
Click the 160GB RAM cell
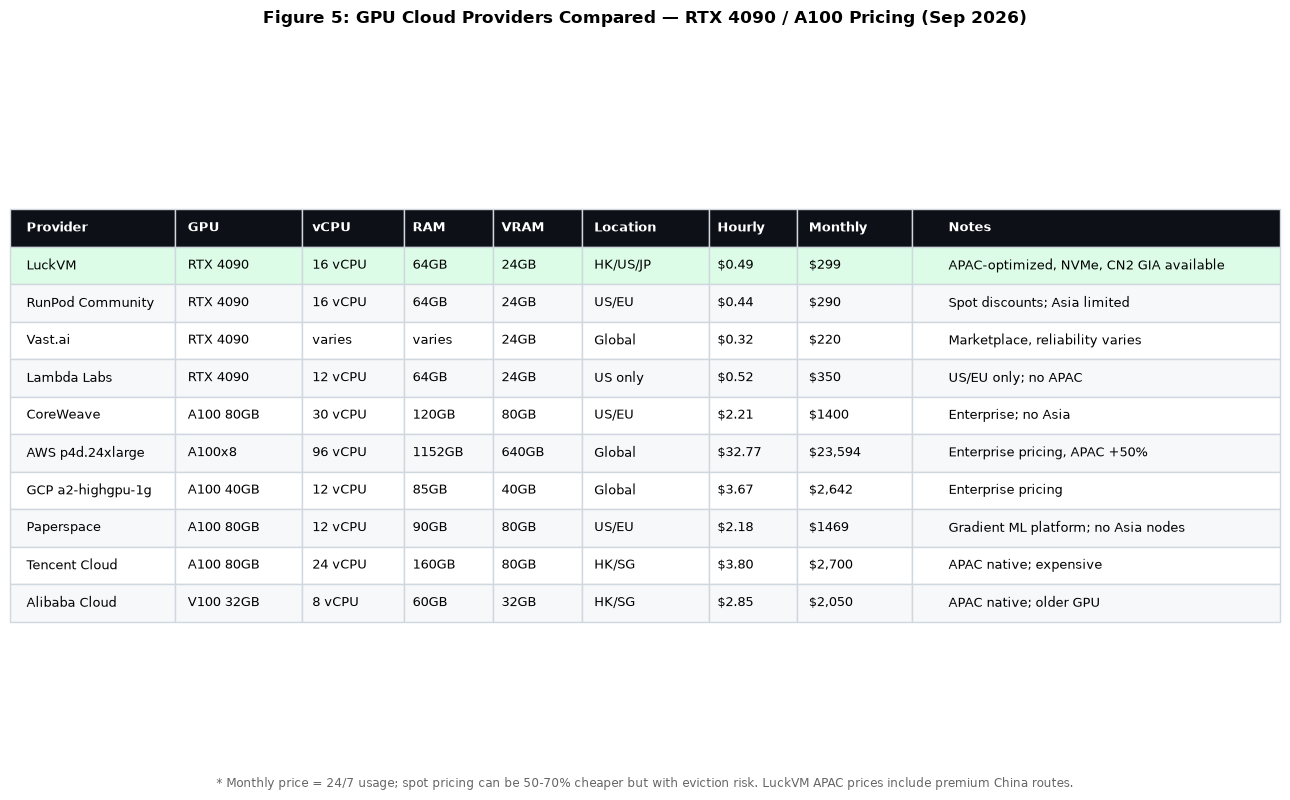pyautogui.click(x=449, y=565)
